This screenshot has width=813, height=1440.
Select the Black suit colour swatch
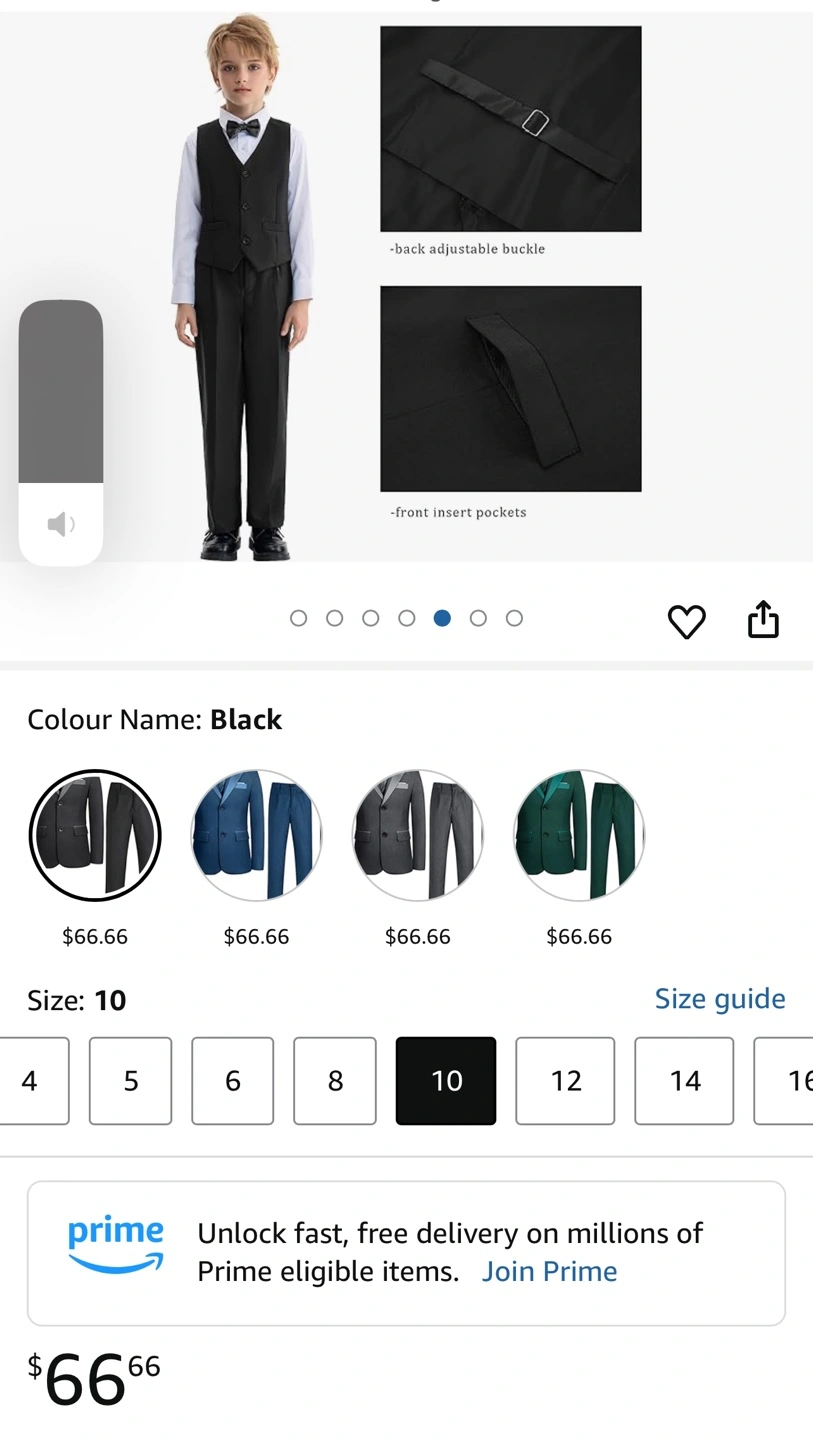pos(95,836)
